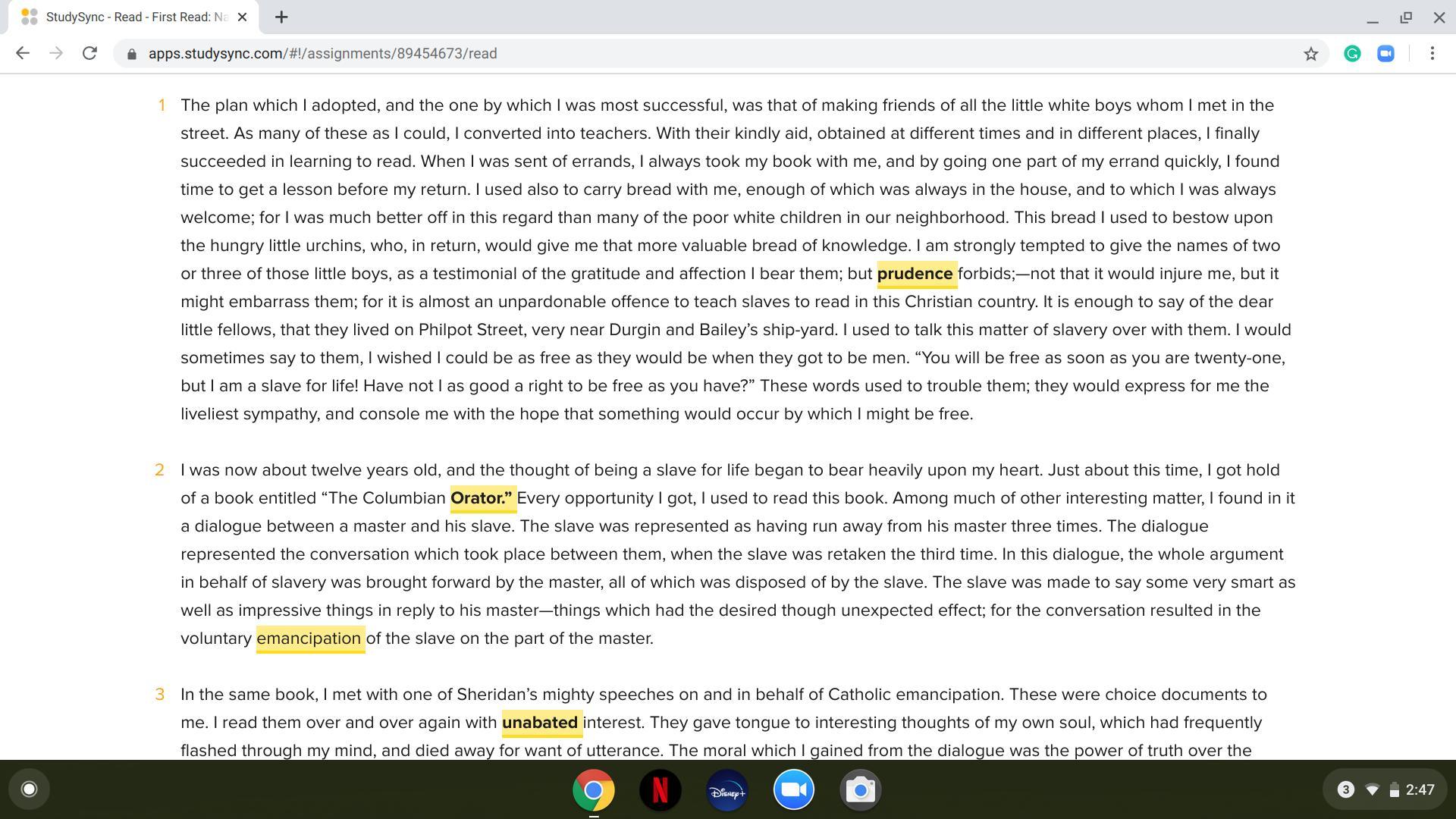Launch Disney+ from the shelf
Screen dimensions: 1456x819
tap(726, 790)
